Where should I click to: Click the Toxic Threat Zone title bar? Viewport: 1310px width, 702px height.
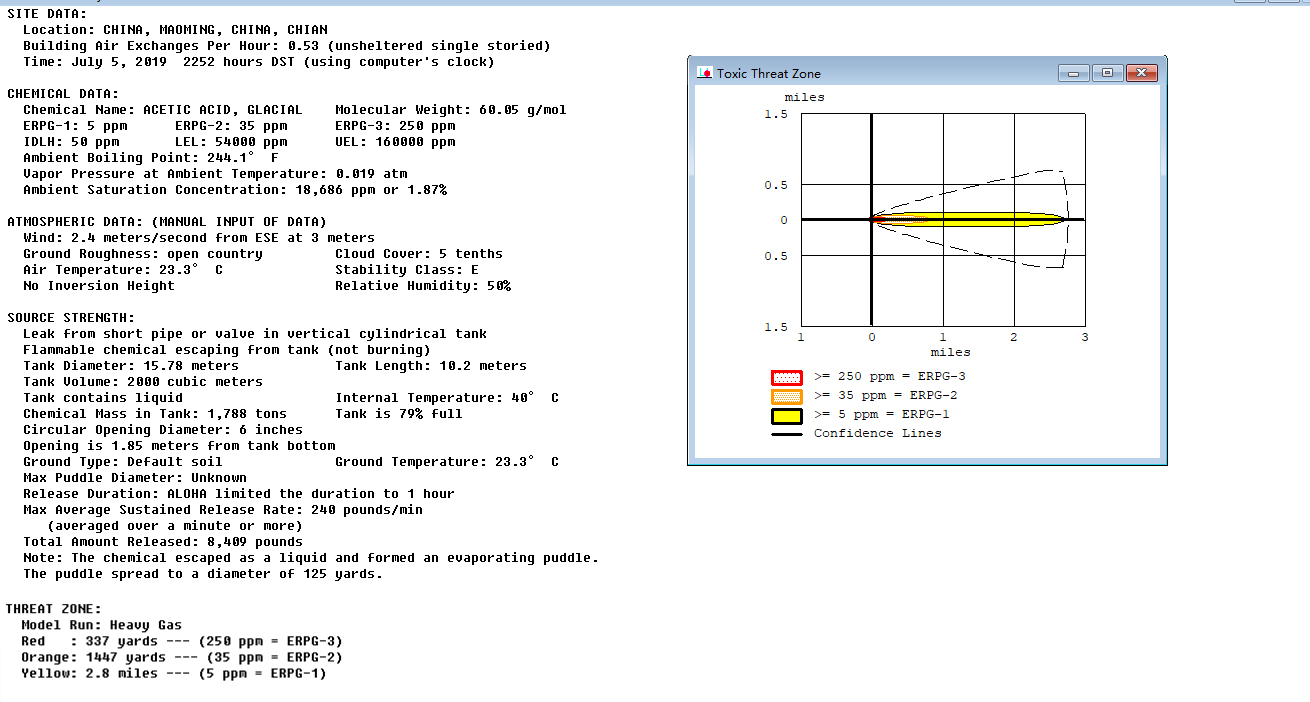927,73
